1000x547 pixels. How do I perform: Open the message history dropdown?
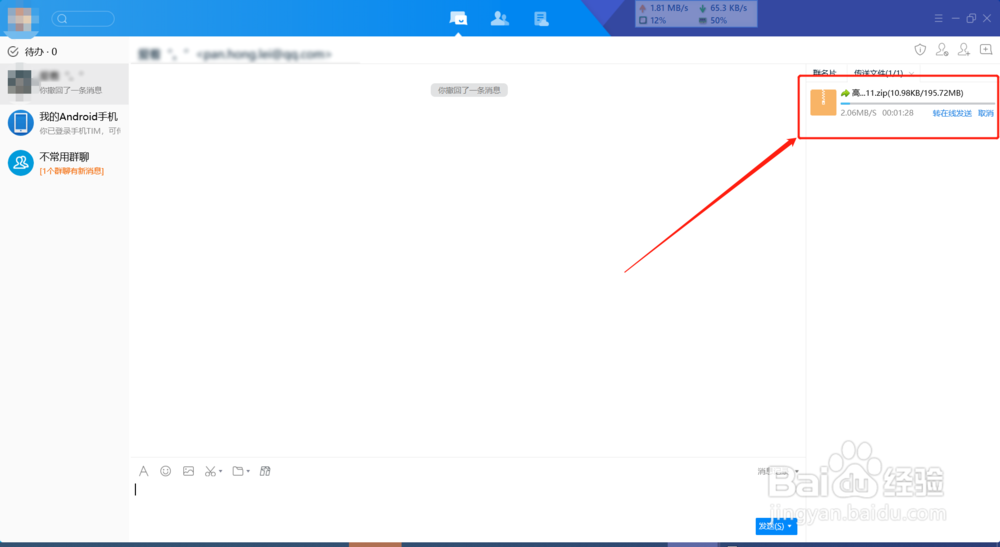point(778,472)
